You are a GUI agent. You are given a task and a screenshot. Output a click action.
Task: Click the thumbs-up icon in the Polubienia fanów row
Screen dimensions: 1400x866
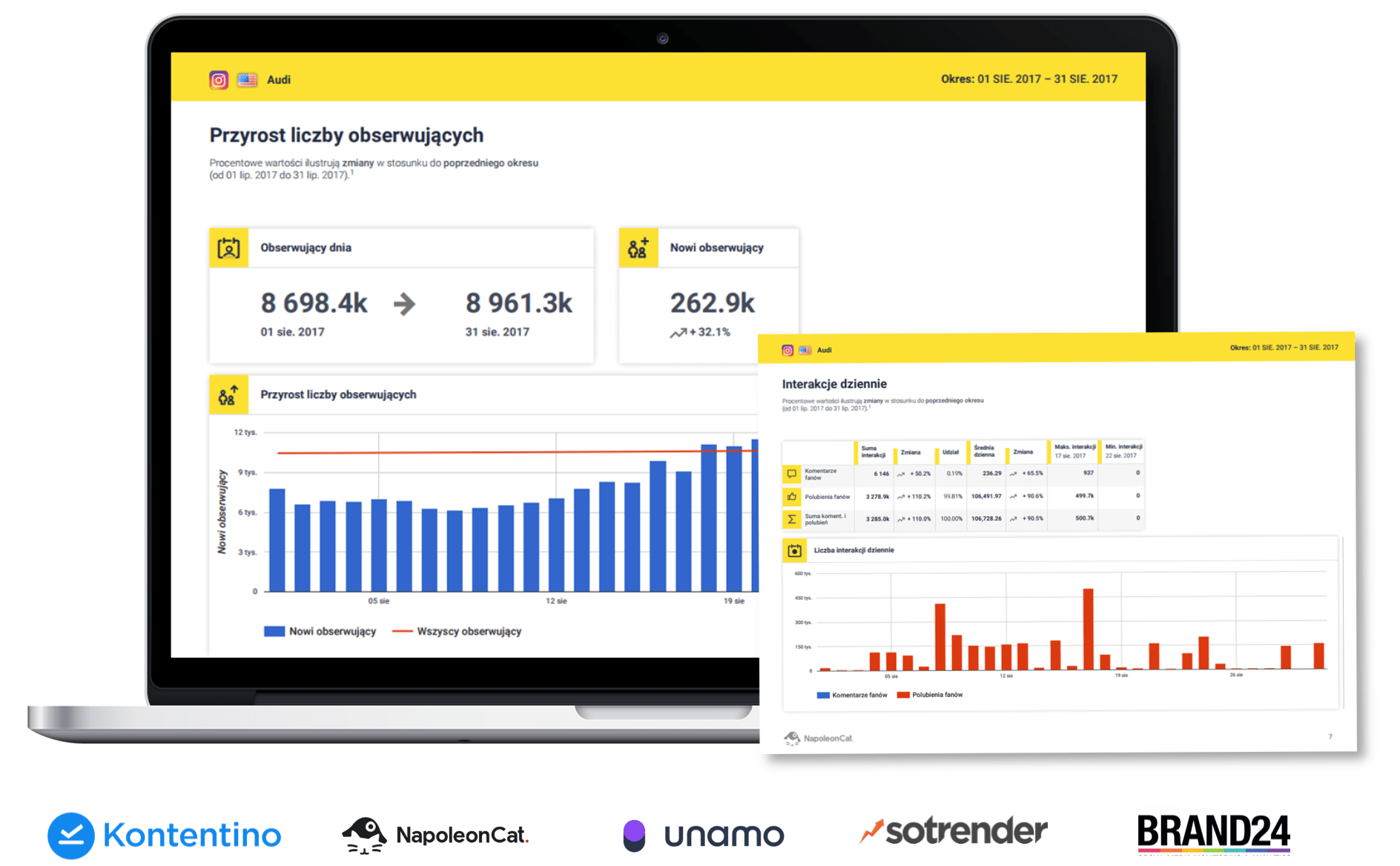[x=792, y=497]
